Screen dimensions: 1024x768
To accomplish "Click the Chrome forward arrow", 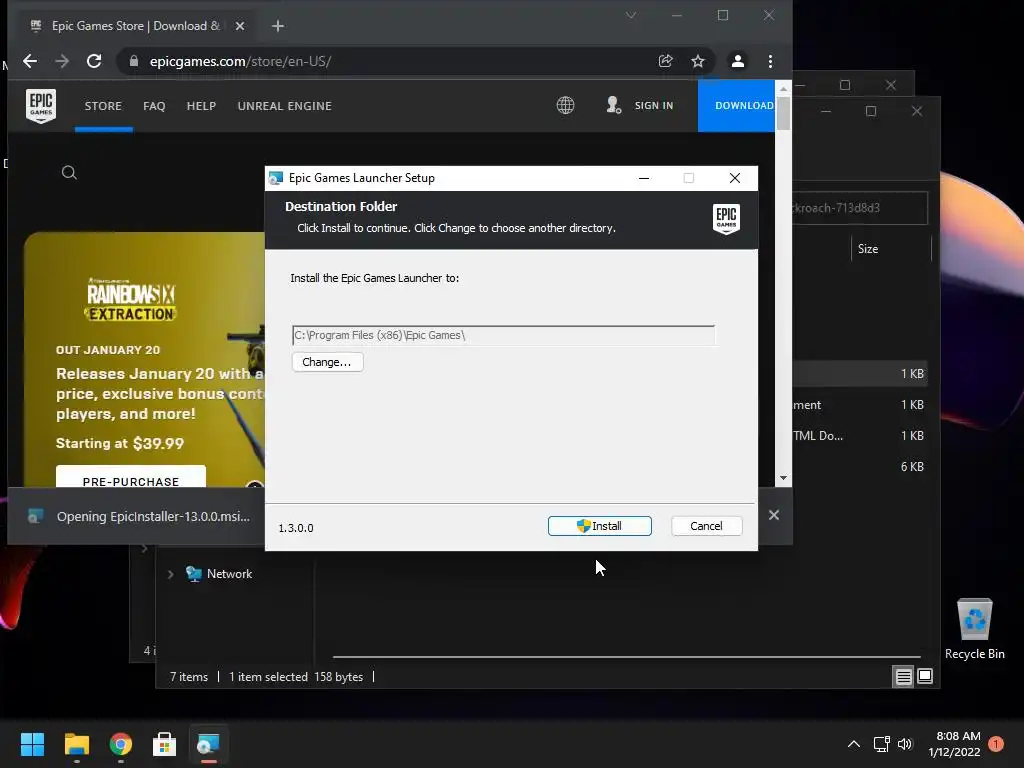I will [x=62, y=61].
